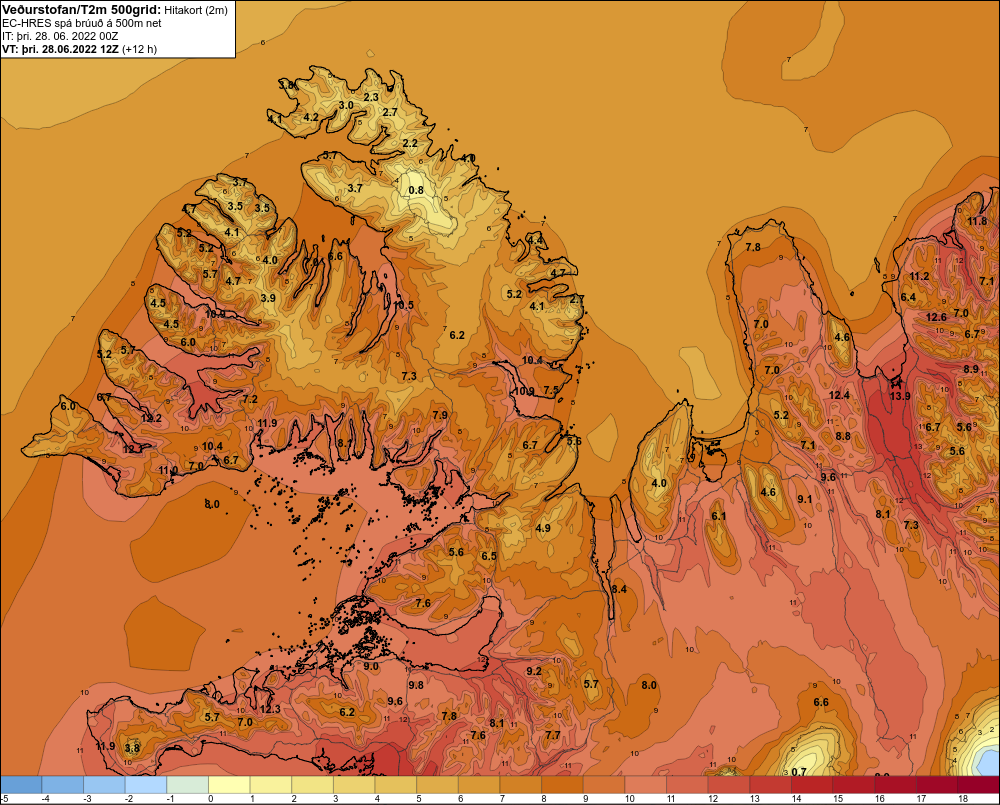This screenshot has height=805, width=1000.
Task: Click the temperature value "8.8"
Action: pos(843,436)
